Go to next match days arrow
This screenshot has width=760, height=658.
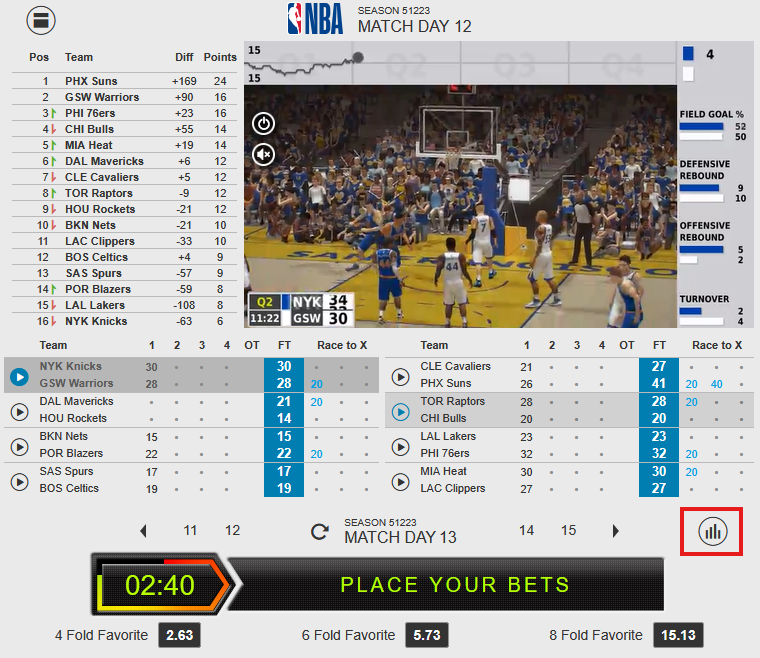615,531
